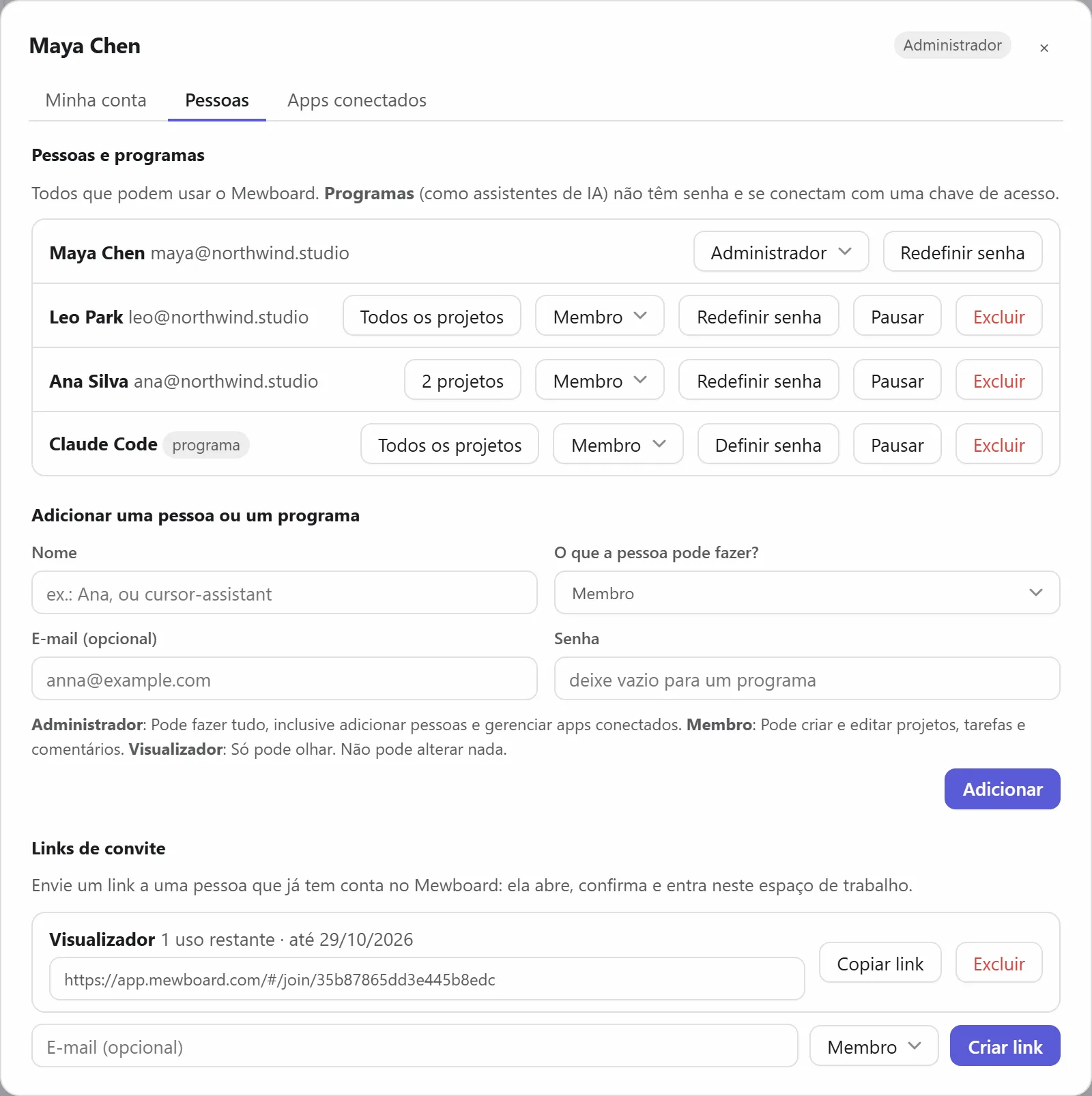
Task: Click Excluir in Ana Silva's row
Action: (x=998, y=380)
